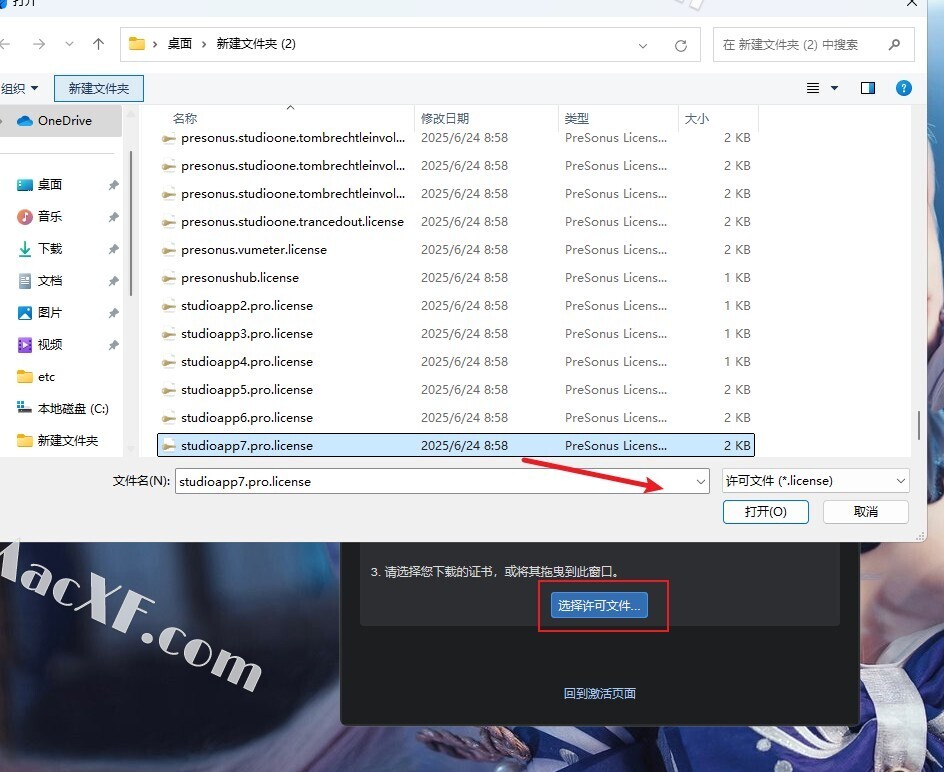Change the file list view layout
Image resolution: width=944 pixels, height=772 pixels.
(813, 89)
